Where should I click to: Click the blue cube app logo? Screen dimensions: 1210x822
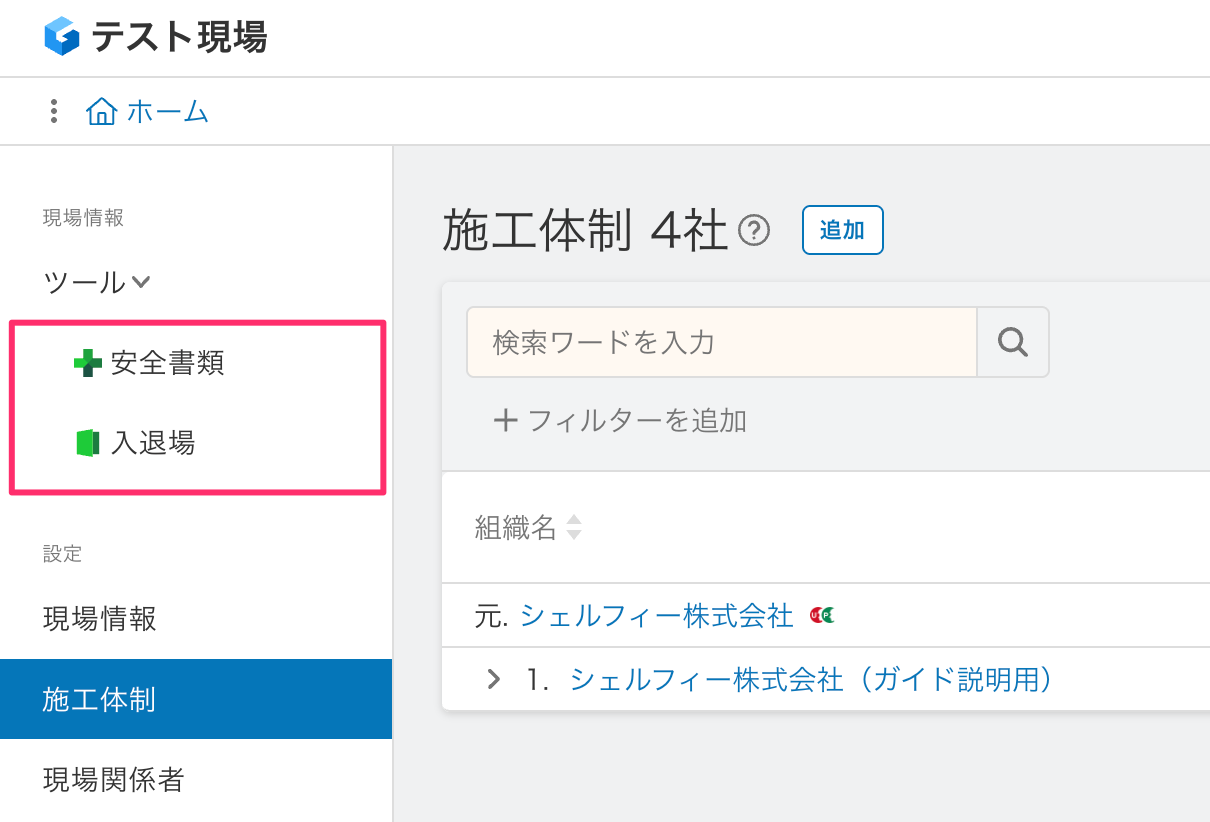tap(62, 37)
